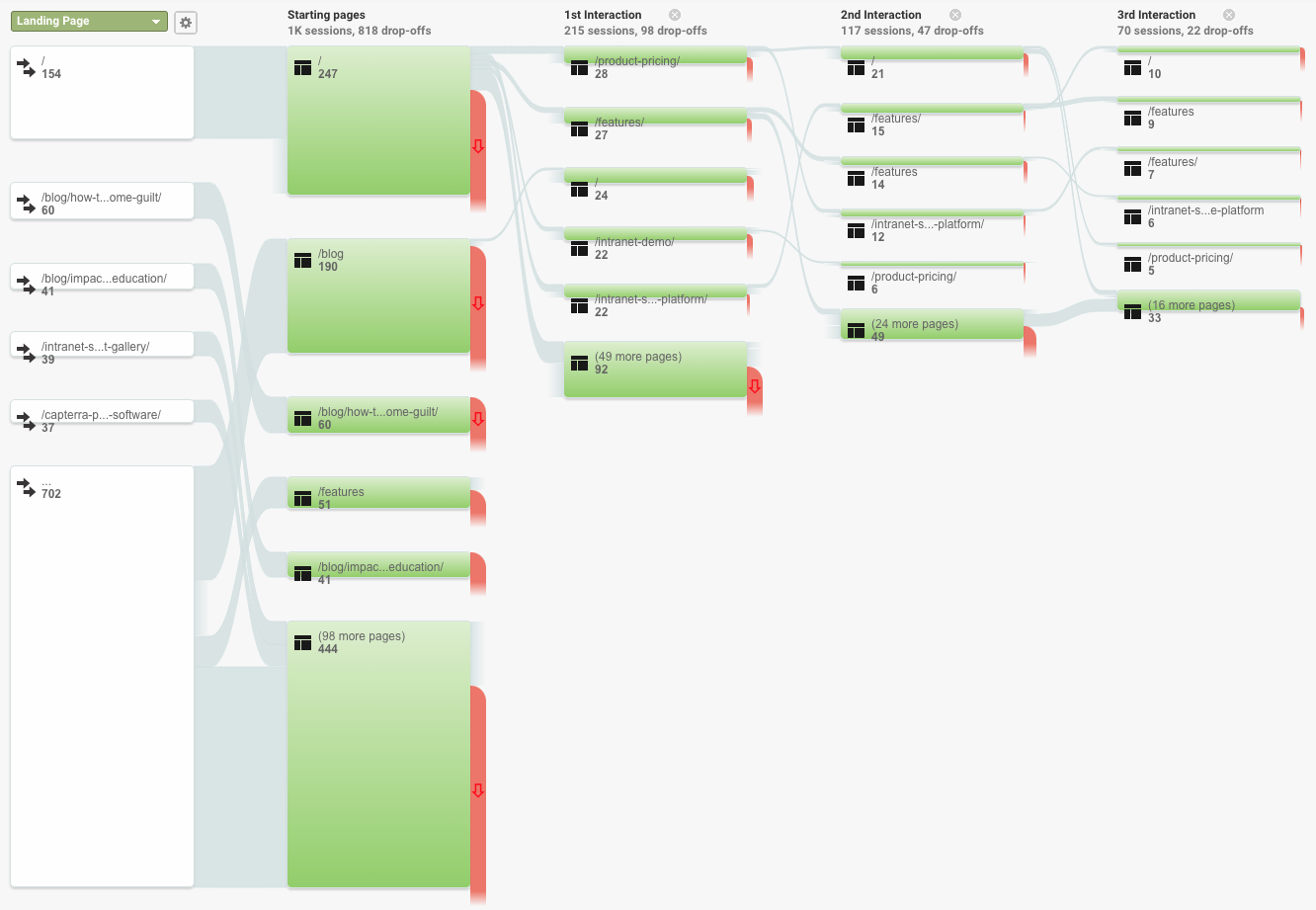Remove the 3rd Interaction column
This screenshot has height=910, width=1316.
1229,15
